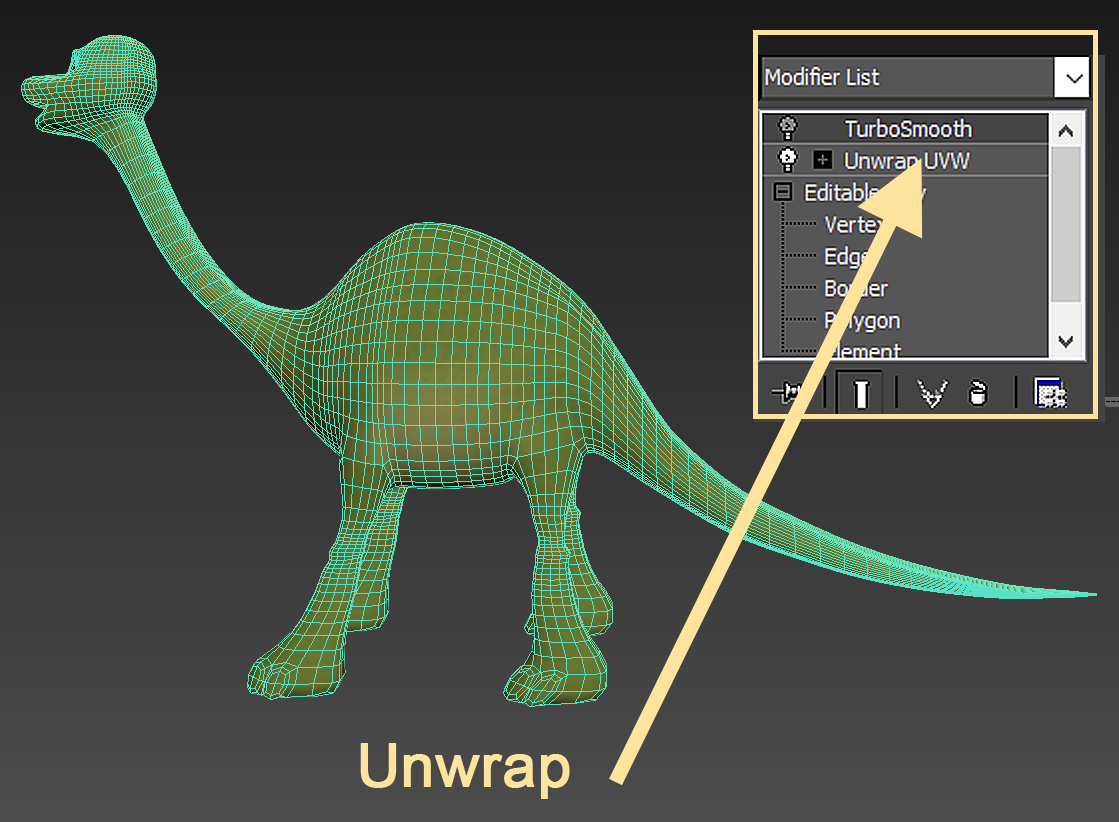This screenshot has height=822, width=1119.
Task: Click the modifier stack scroll-up arrow
Action: coord(1065,128)
